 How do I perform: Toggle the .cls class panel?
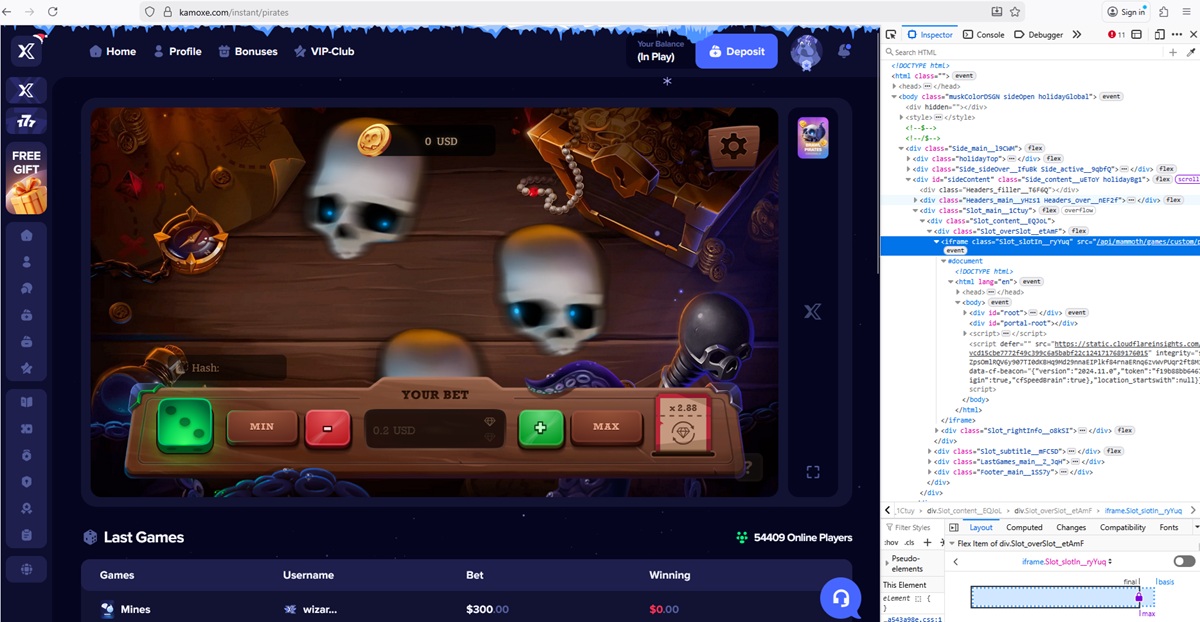click(x=908, y=543)
